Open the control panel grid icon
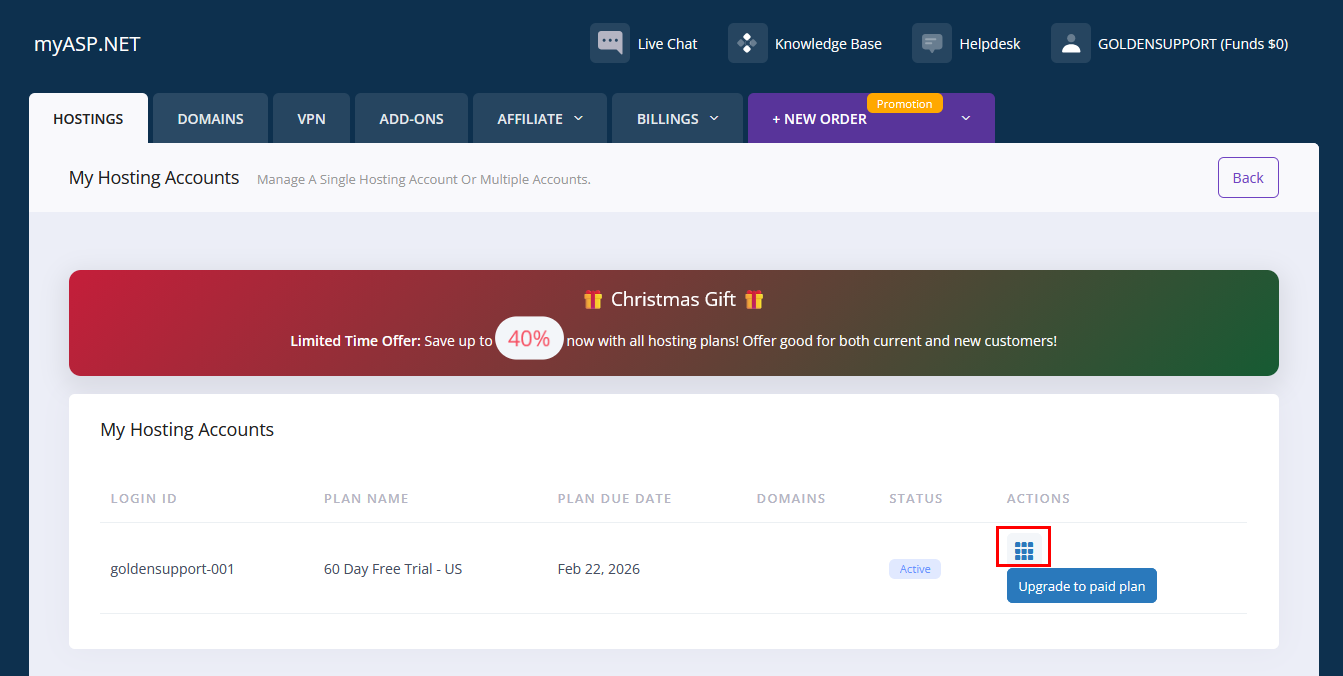 pos(1023,550)
